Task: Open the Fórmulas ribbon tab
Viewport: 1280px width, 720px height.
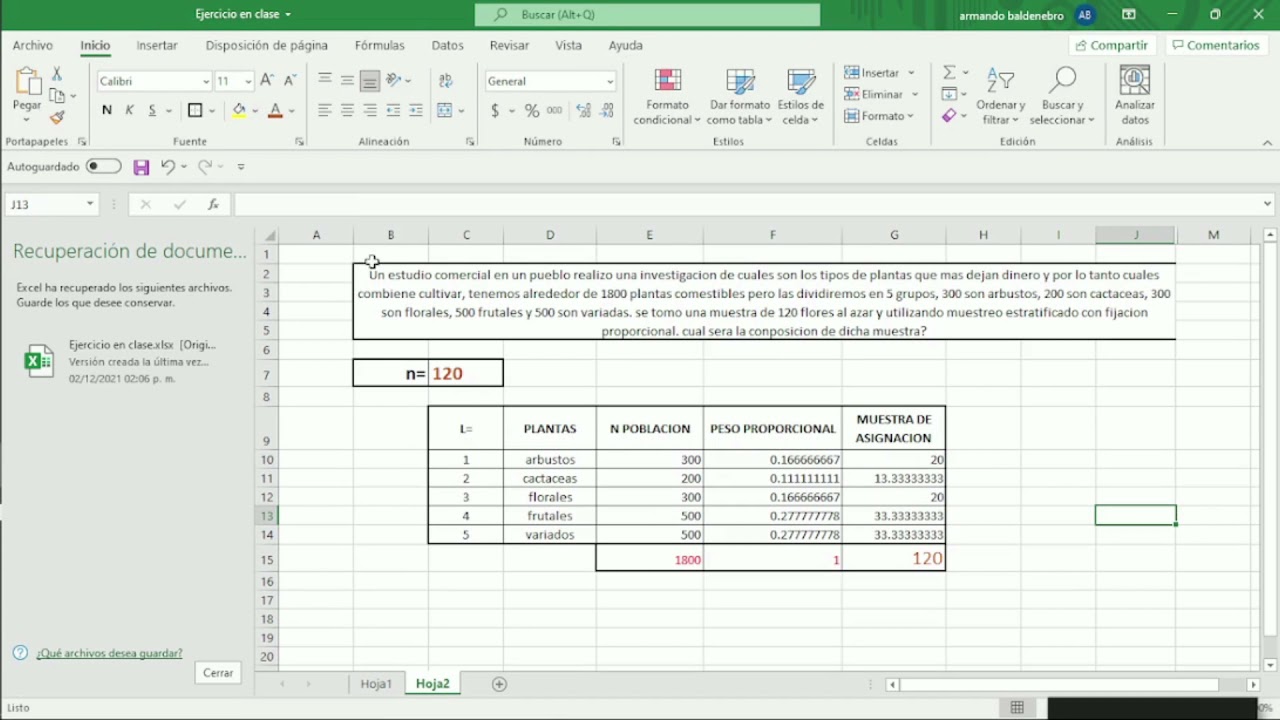Action: coord(379,45)
